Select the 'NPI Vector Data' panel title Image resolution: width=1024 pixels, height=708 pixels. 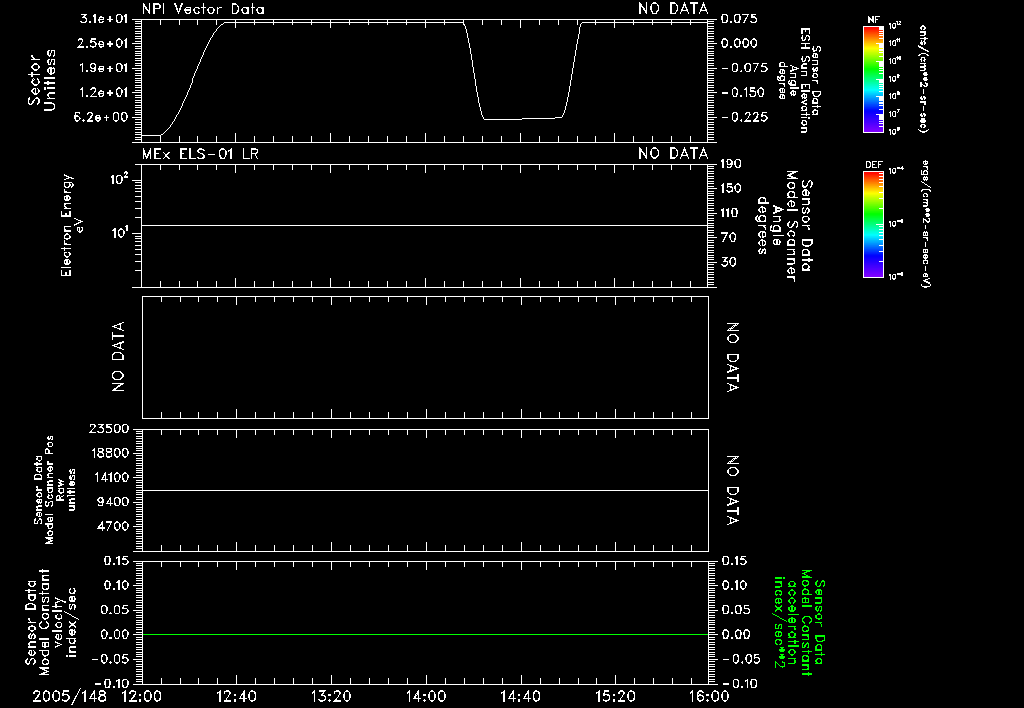[x=203, y=9]
